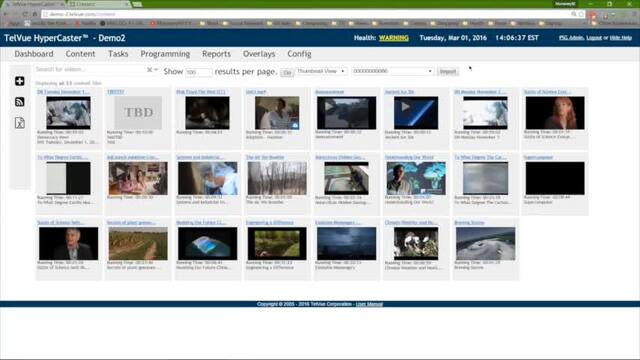The width and height of the screenshot is (640, 360).
Task: Open the Overlays menu
Action: click(259, 54)
